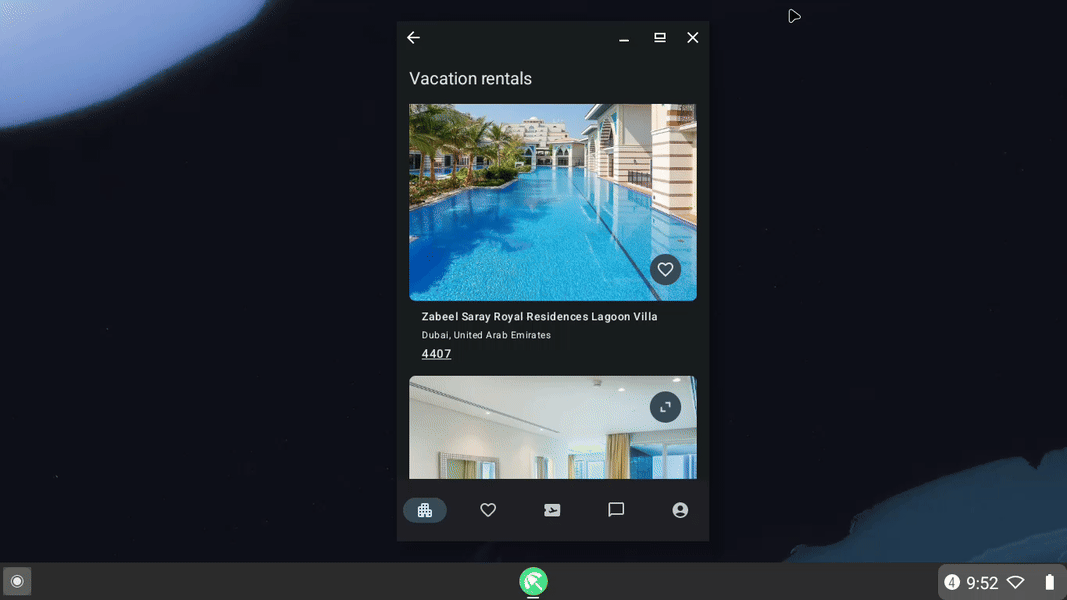
Task: Expand the second rental photo fullscreen
Action: click(x=665, y=407)
